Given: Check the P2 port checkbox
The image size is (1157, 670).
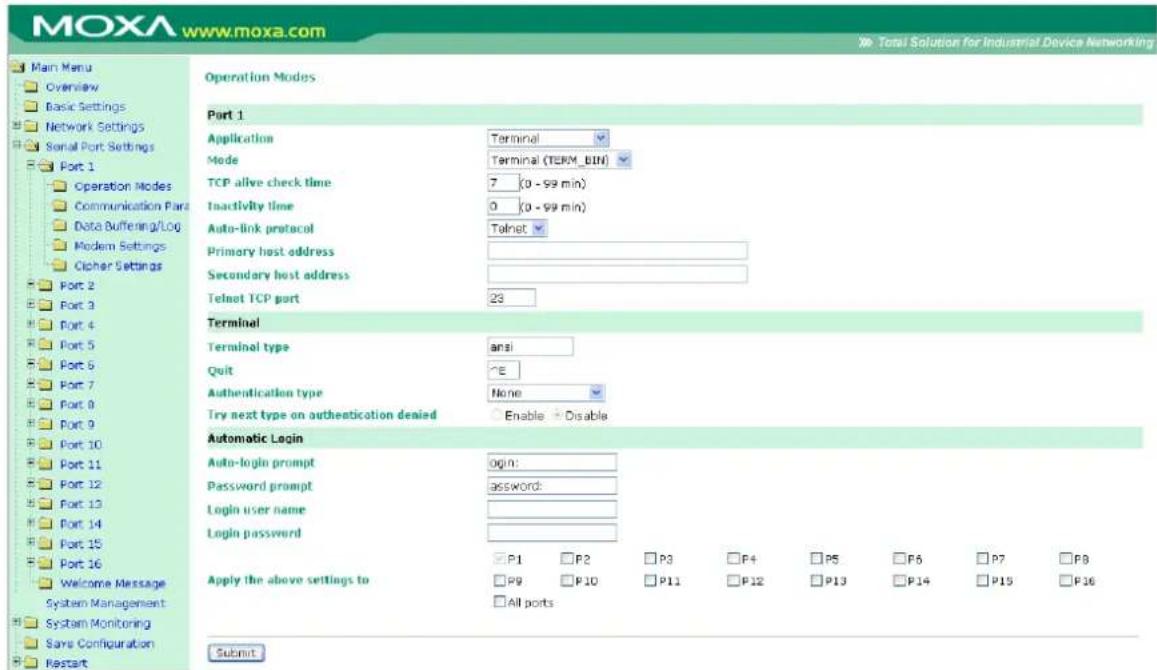Looking at the screenshot, I should [x=567, y=559].
